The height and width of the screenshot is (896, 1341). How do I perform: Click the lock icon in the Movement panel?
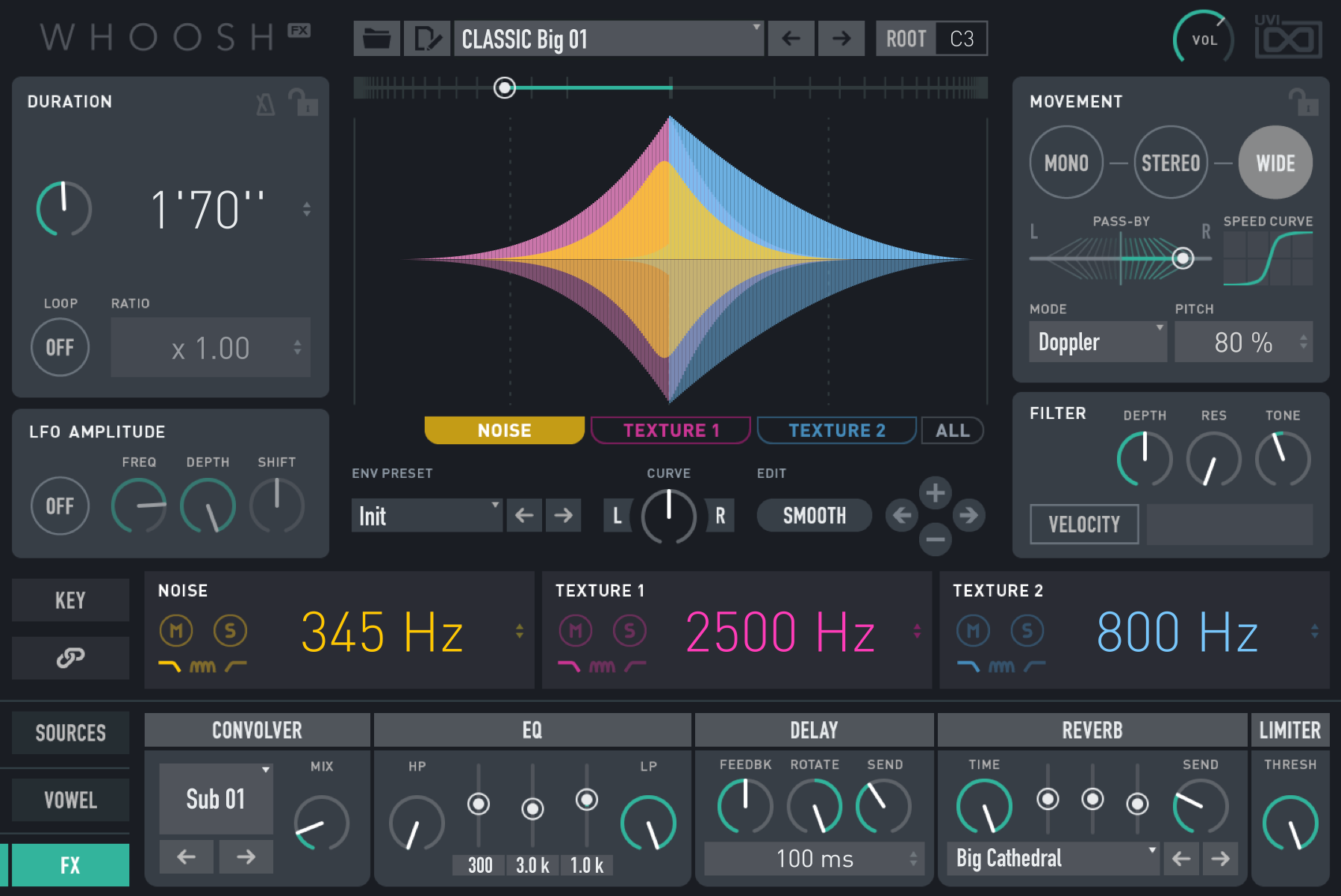click(1306, 102)
